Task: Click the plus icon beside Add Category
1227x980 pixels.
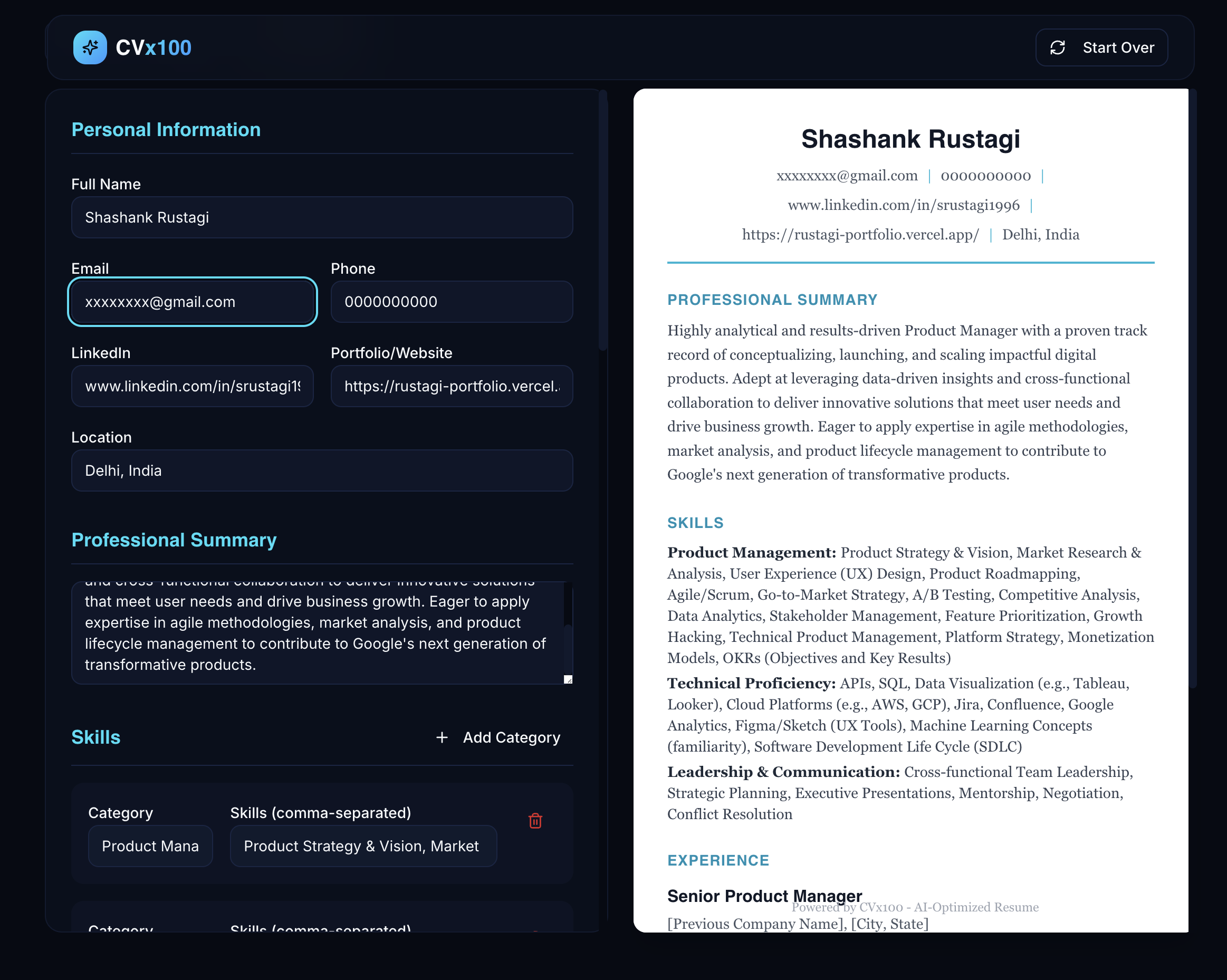Action: 442,737
